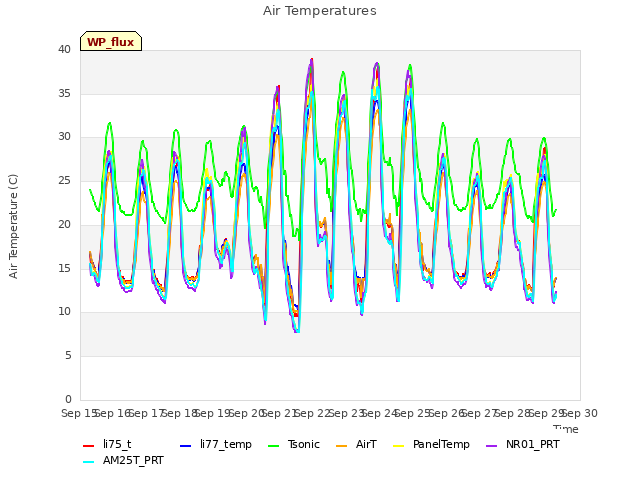Screen dimensions: 640x480
Task: Toggle the AirT series legend label
Action: [x=366, y=444]
